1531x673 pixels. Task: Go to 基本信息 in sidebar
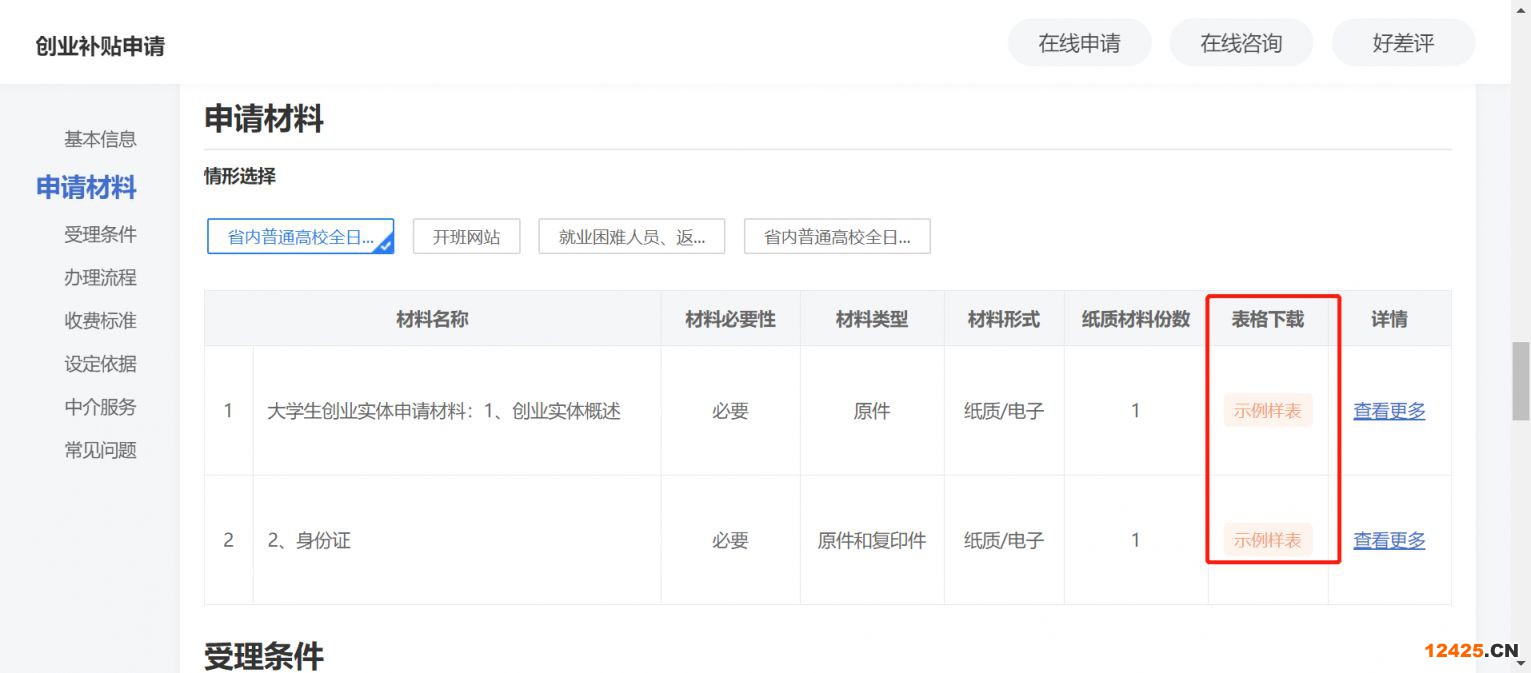[x=100, y=139]
